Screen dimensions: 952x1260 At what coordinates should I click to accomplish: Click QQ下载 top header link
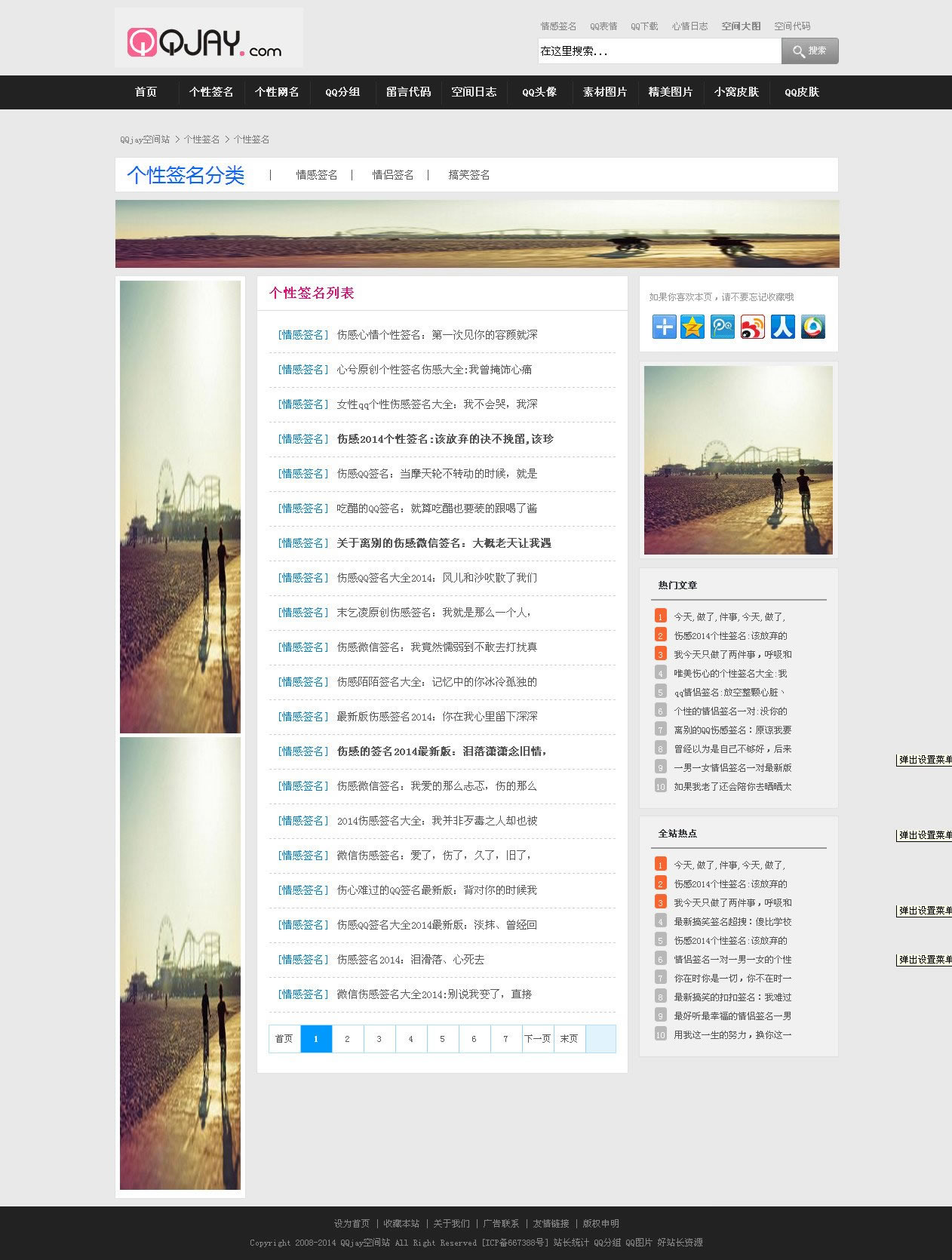(644, 26)
